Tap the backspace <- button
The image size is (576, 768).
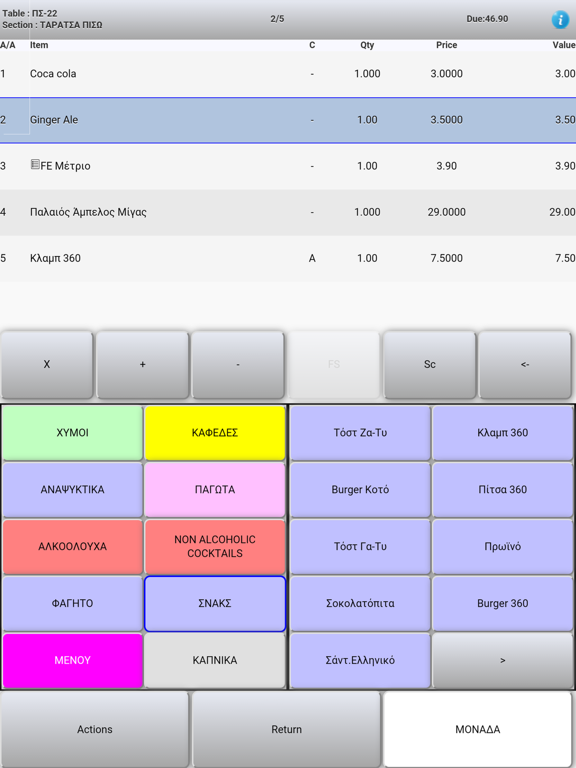[525, 364]
